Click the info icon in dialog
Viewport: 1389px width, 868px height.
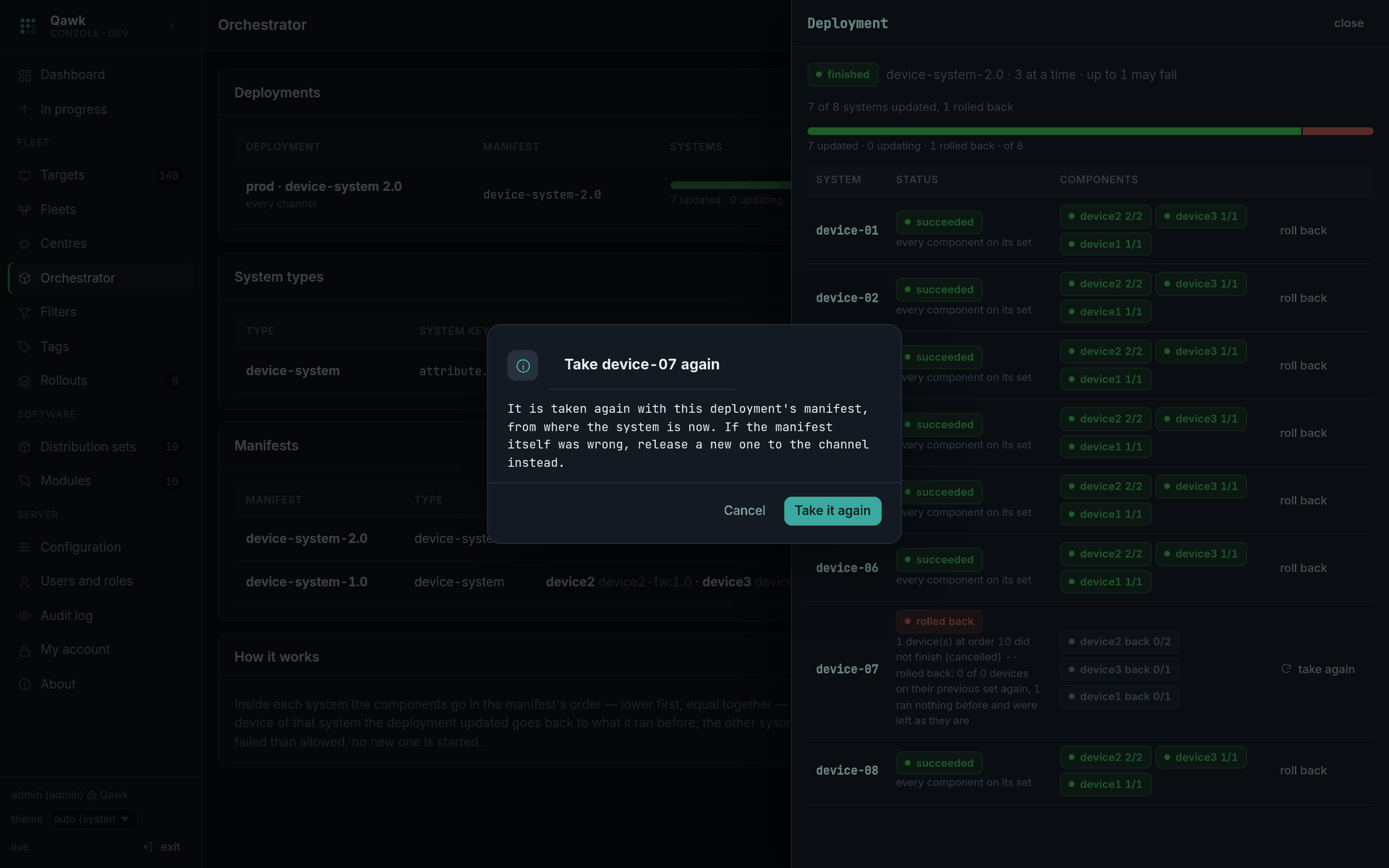coord(523,366)
